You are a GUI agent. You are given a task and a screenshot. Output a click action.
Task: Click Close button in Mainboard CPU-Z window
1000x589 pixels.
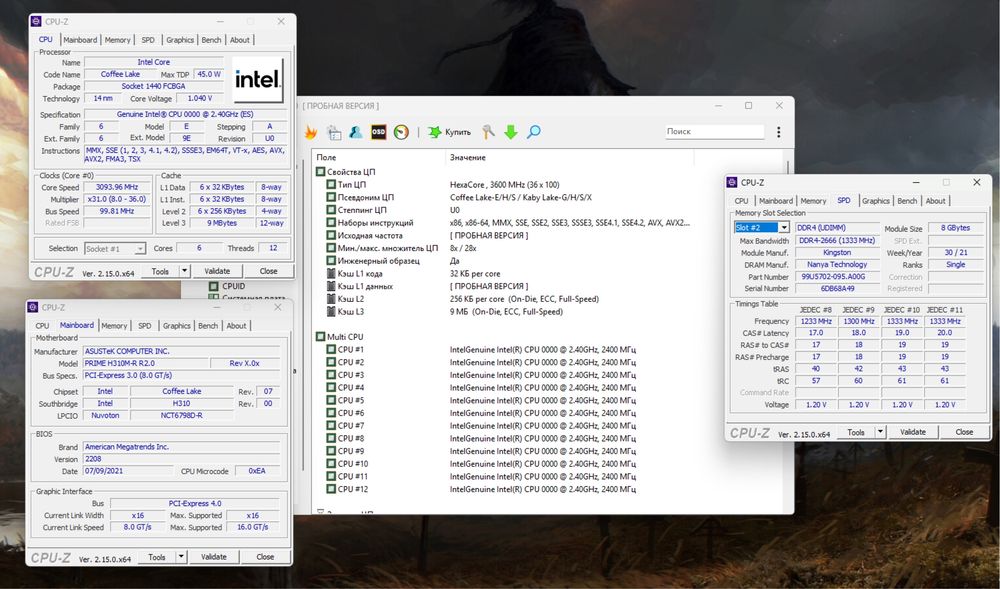point(265,557)
